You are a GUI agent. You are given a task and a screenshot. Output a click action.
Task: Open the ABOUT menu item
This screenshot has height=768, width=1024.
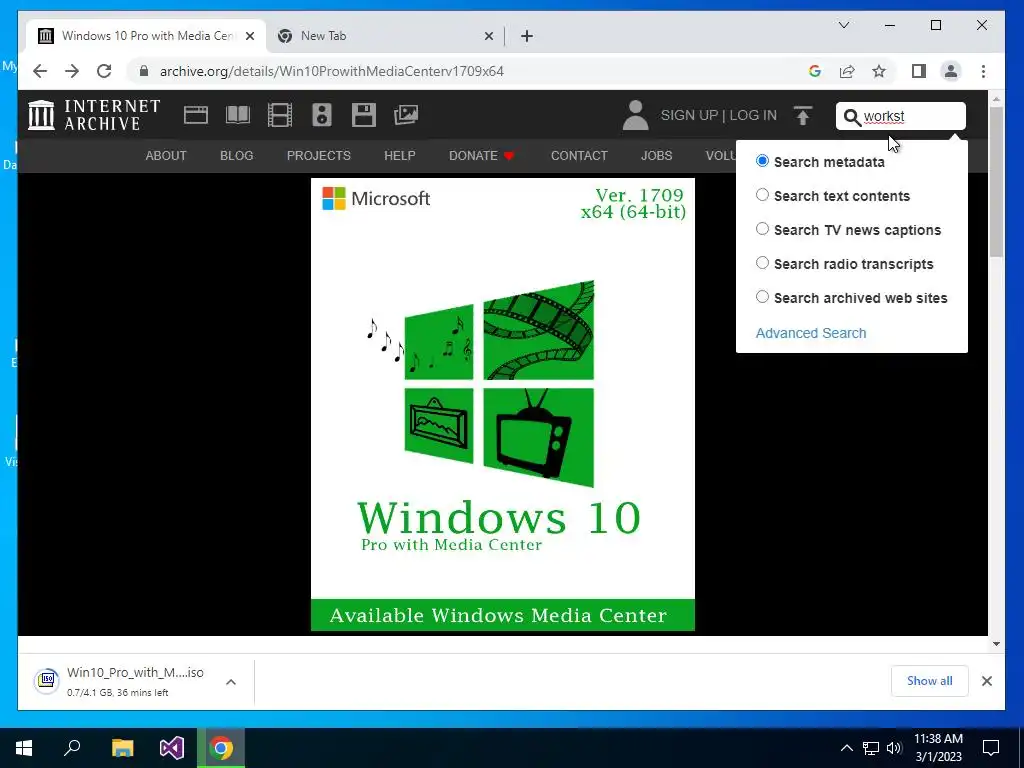[x=166, y=155]
